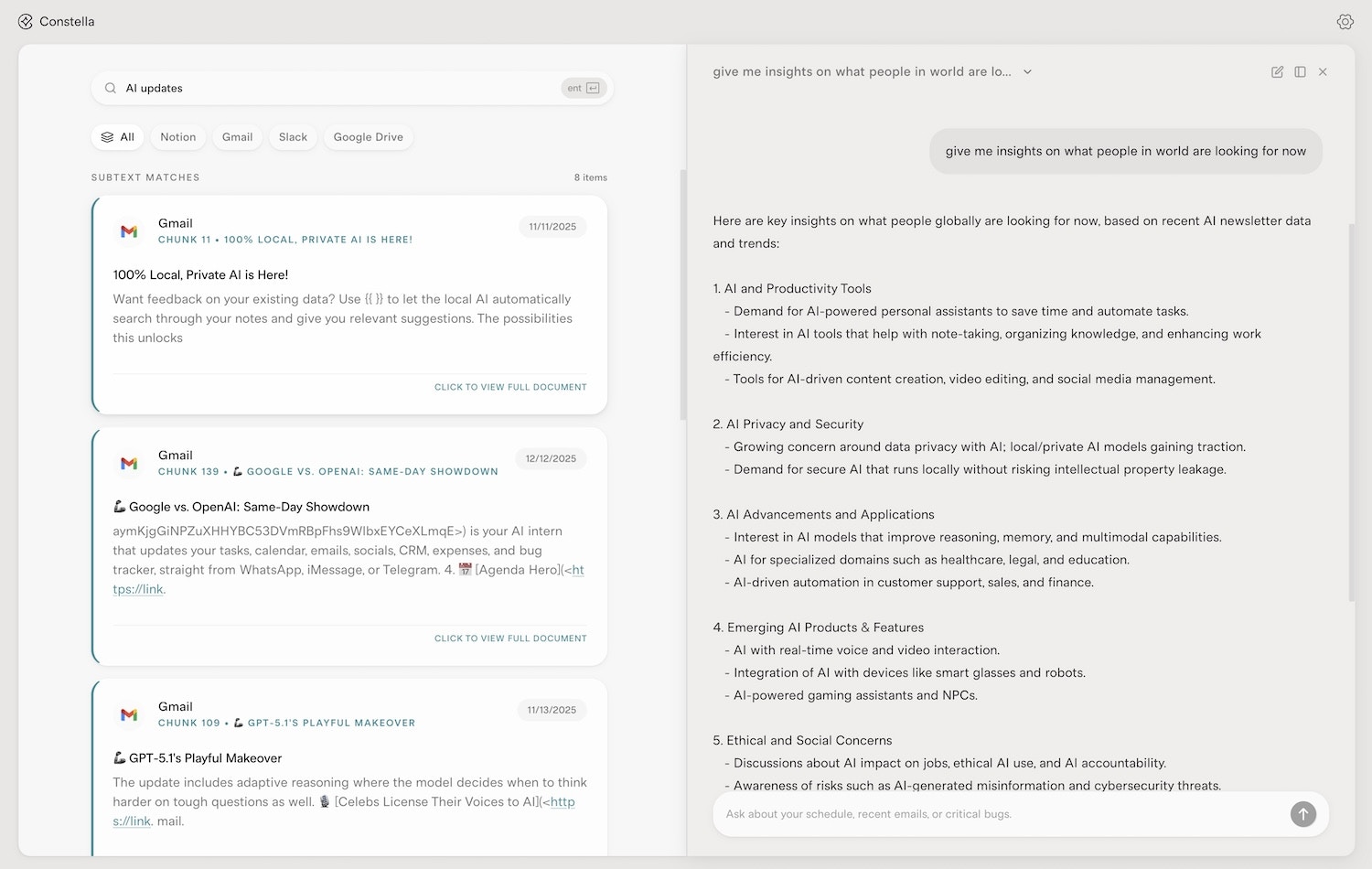Open the https://link link in Celebs License text
The height and width of the screenshot is (869, 1372).
[x=344, y=811]
